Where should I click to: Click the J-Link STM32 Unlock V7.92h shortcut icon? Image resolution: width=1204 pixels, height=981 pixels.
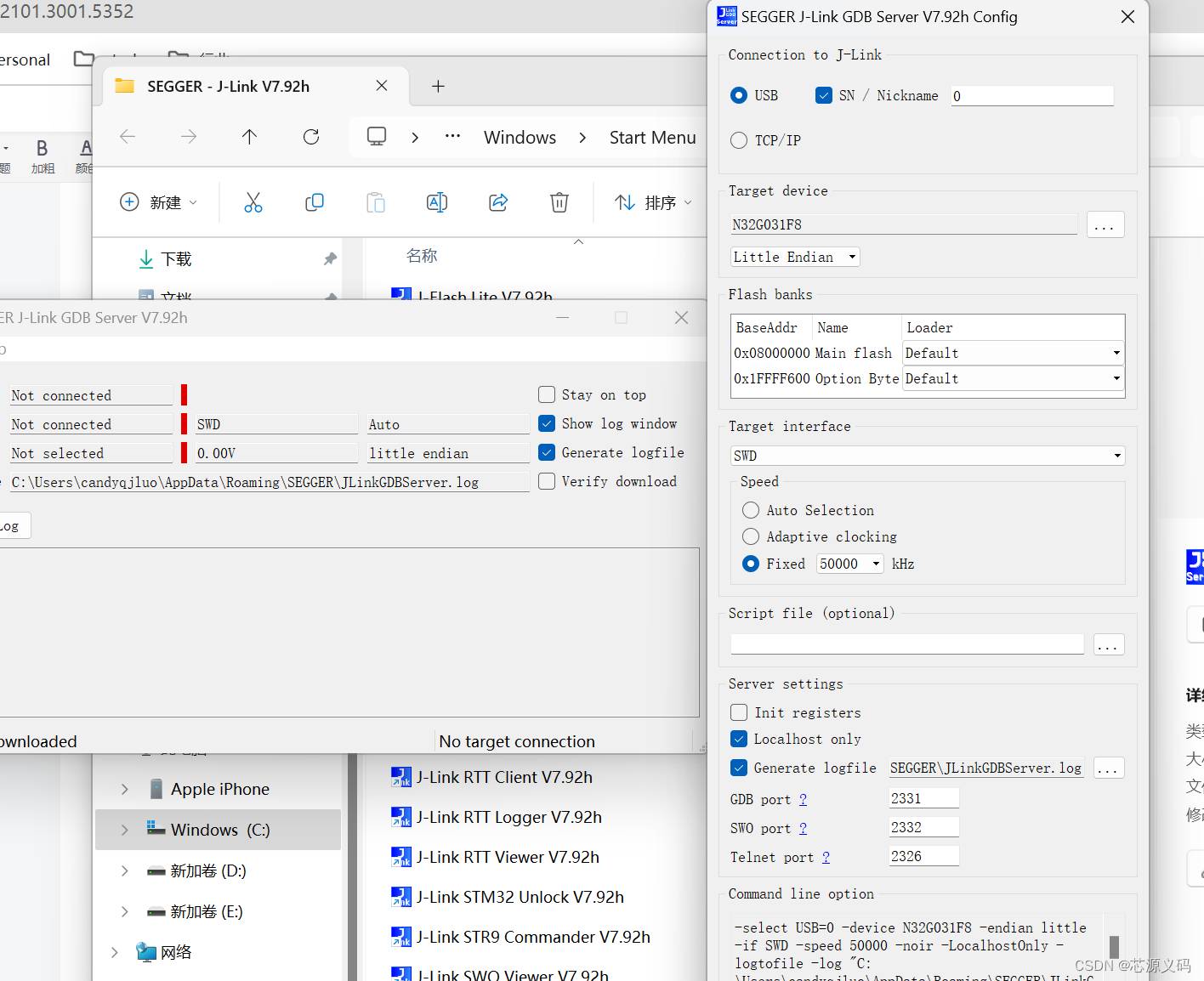[x=400, y=897]
